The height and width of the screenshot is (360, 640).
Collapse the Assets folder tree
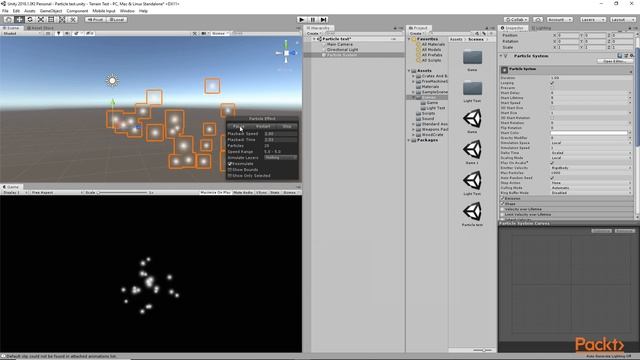pos(409,71)
